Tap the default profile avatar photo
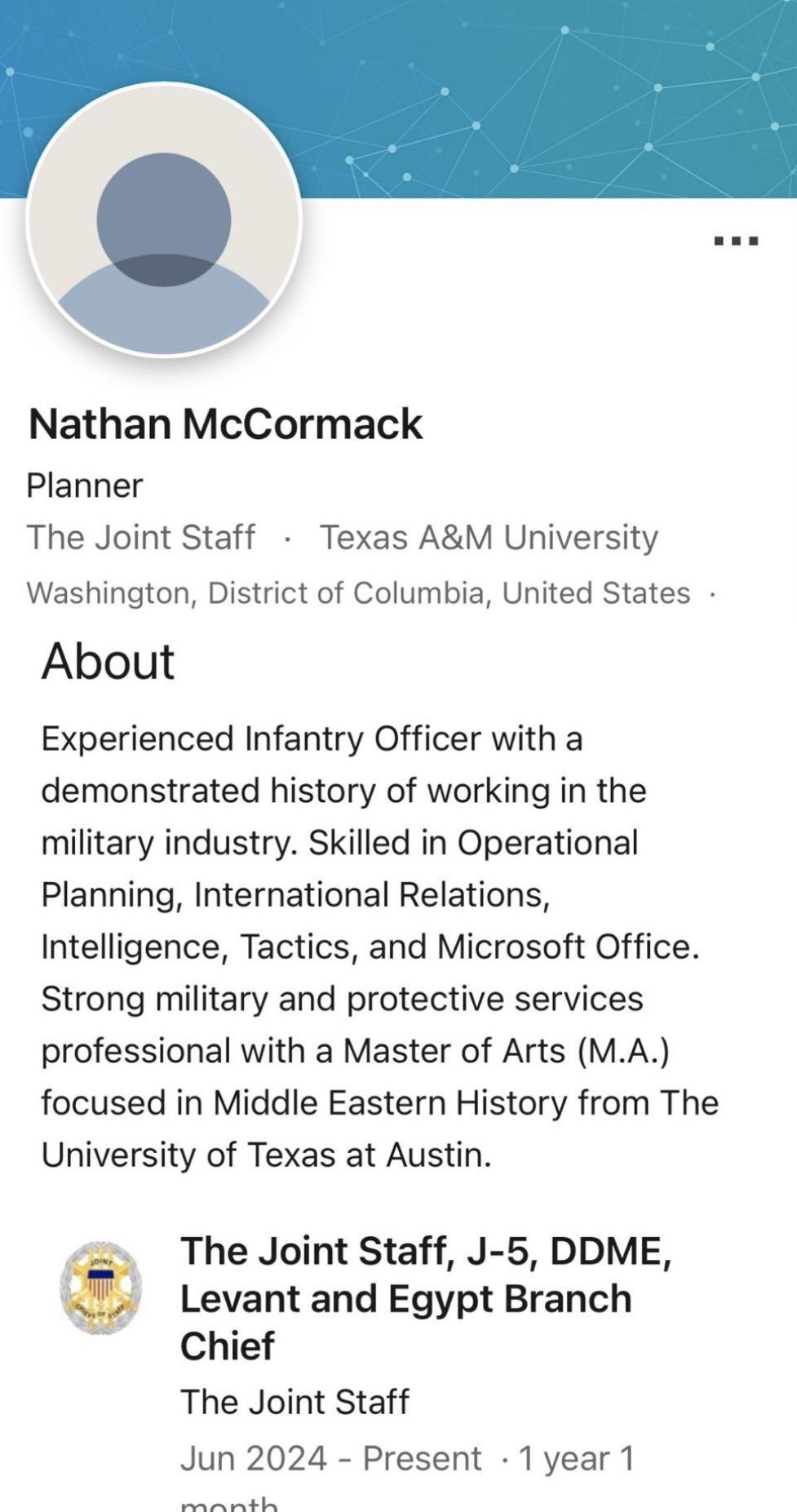The height and width of the screenshot is (1512, 797). pos(164,219)
